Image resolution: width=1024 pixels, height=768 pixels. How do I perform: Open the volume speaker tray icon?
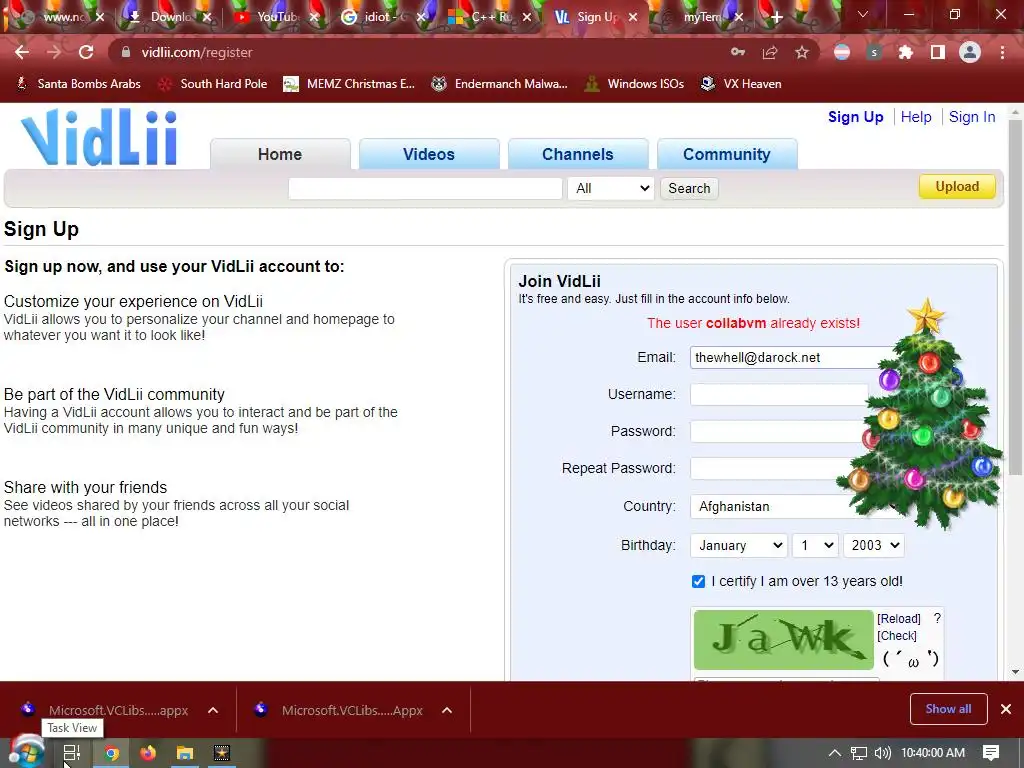(882, 753)
